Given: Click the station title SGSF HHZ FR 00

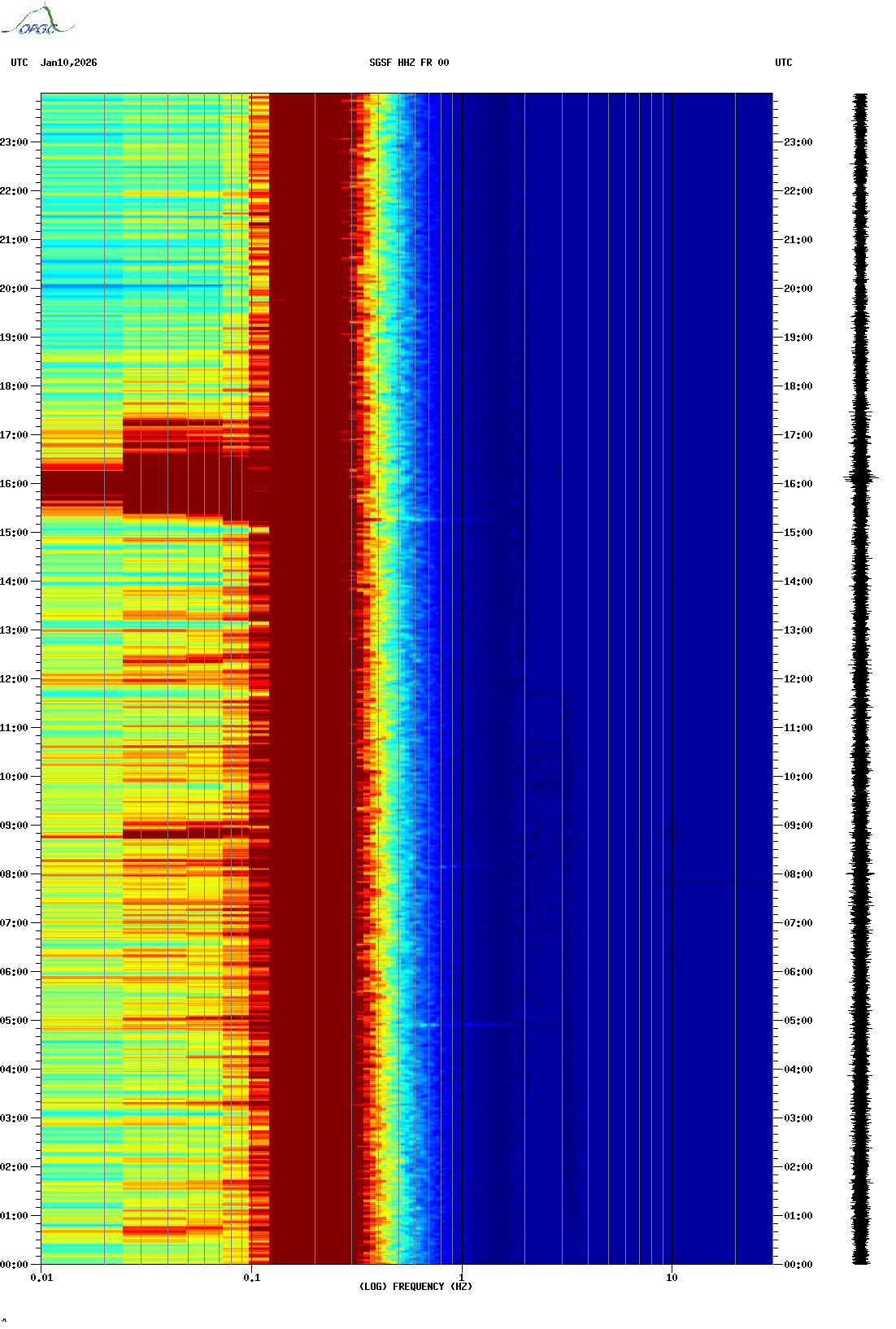Looking at the screenshot, I should point(409,63).
